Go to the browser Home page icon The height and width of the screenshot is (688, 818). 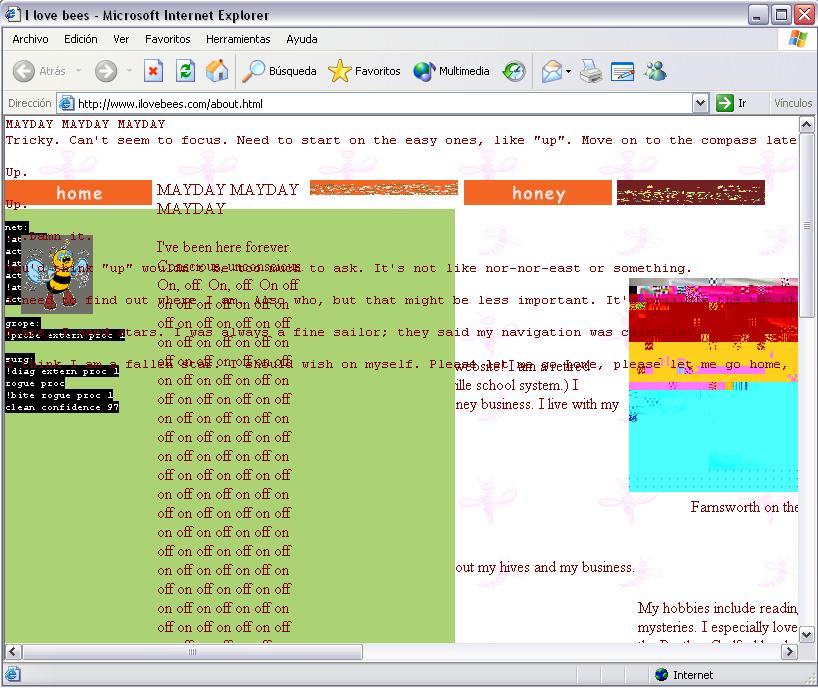tap(216, 71)
